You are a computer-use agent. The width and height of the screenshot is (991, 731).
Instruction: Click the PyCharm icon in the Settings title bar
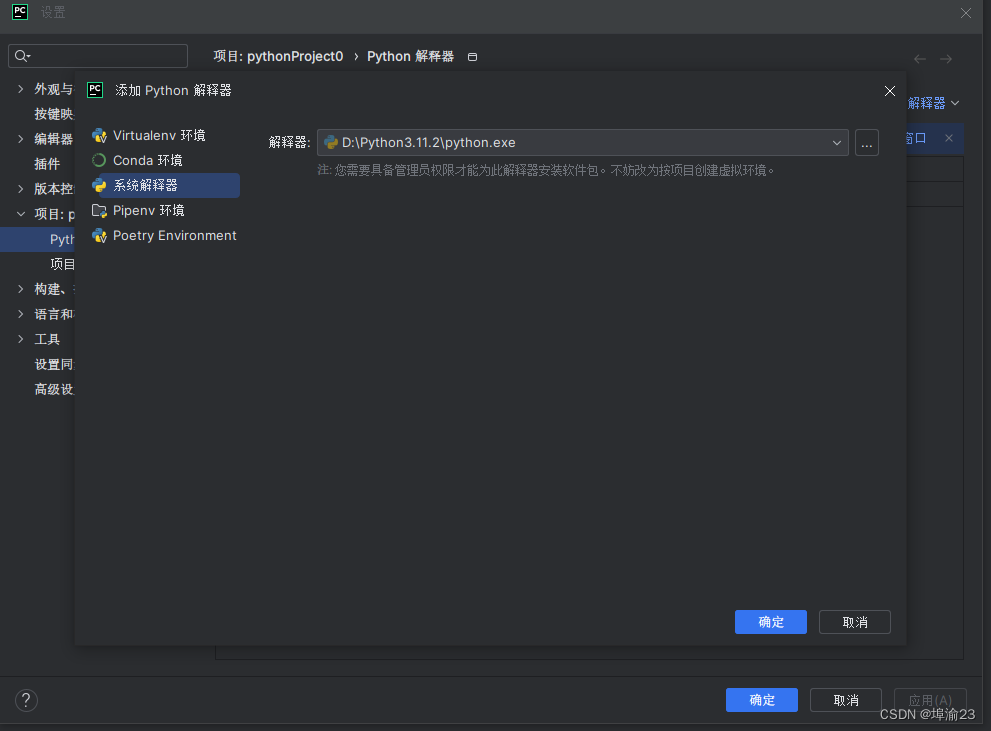(20, 12)
